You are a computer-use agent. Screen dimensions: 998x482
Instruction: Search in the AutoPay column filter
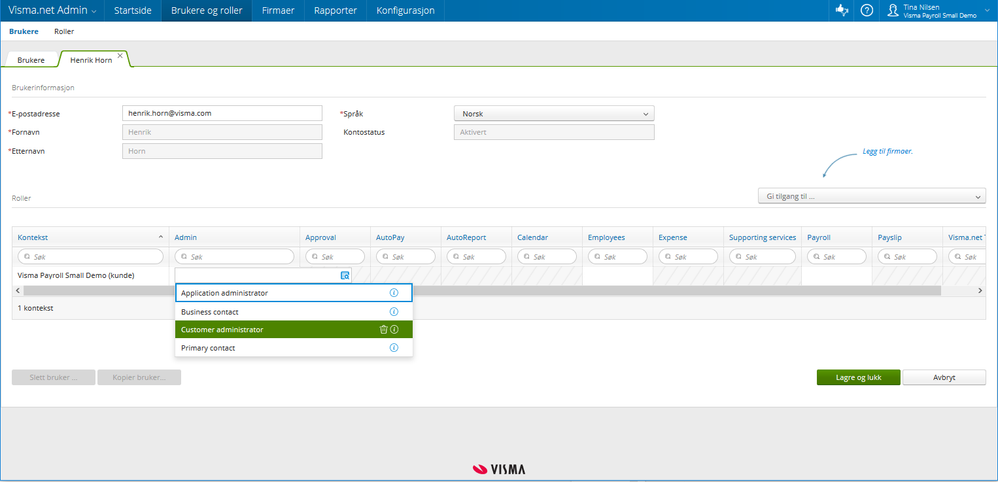coord(405,257)
